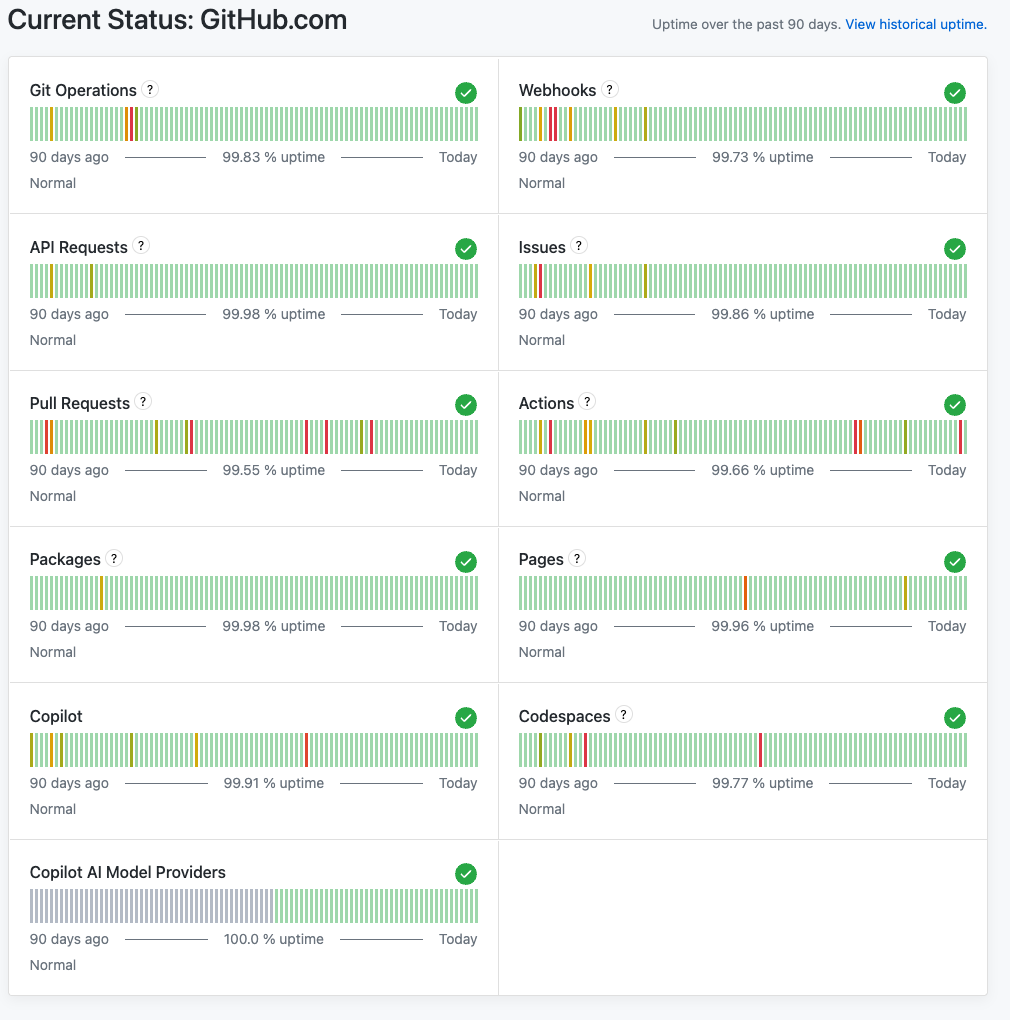Open the Issues help question mark
The width and height of the screenshot is (1010, 1020).
point(579,245)
